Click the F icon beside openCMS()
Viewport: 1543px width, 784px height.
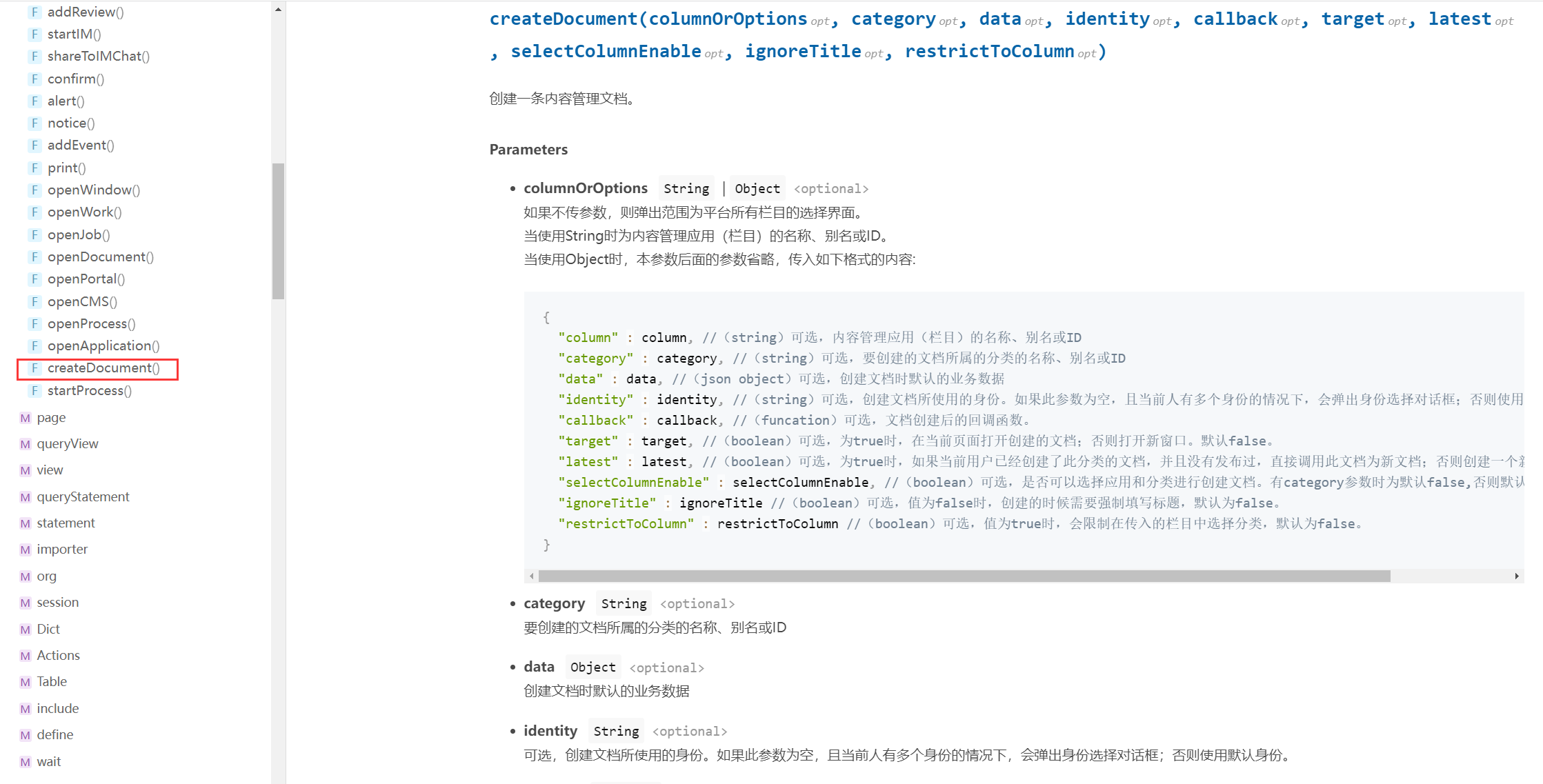(34, 301)
